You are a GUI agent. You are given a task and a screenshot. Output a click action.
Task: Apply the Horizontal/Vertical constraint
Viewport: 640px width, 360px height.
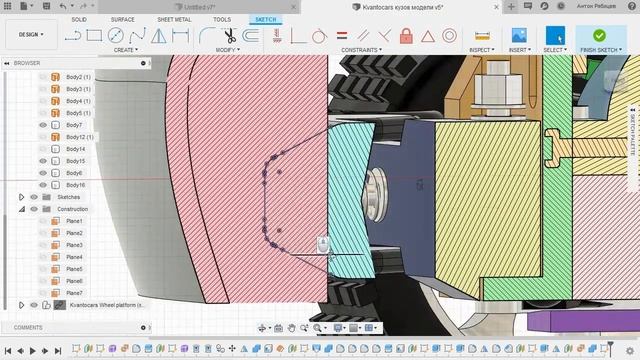pyautogui.click(x=277, y=36)
